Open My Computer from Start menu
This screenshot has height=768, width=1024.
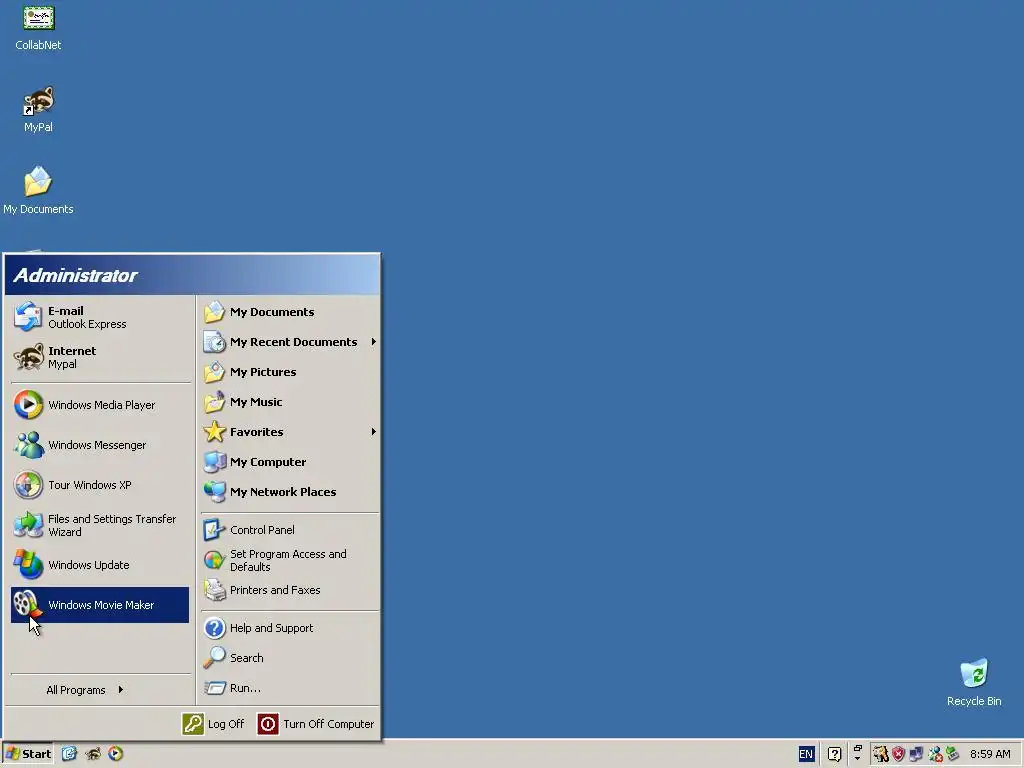(x=290, y=462)
